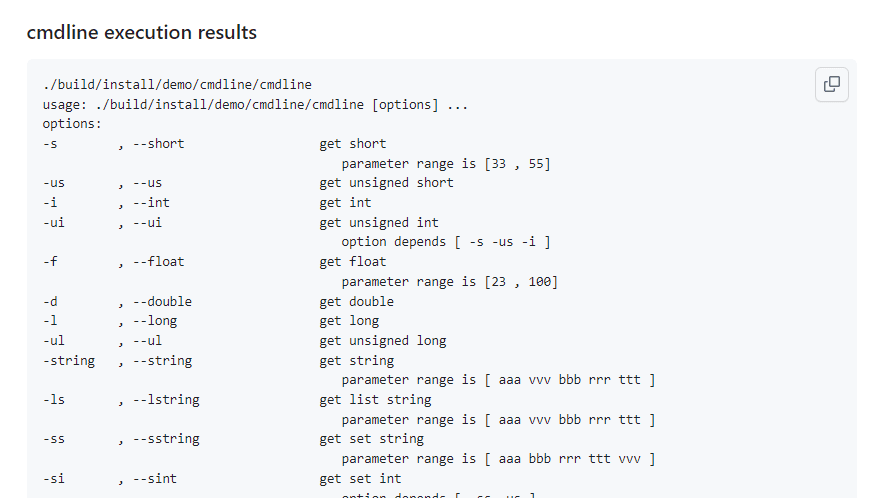This screenshot has width=877, height=498.
Task: Click the '--double' option text
Action: point(162,302)
